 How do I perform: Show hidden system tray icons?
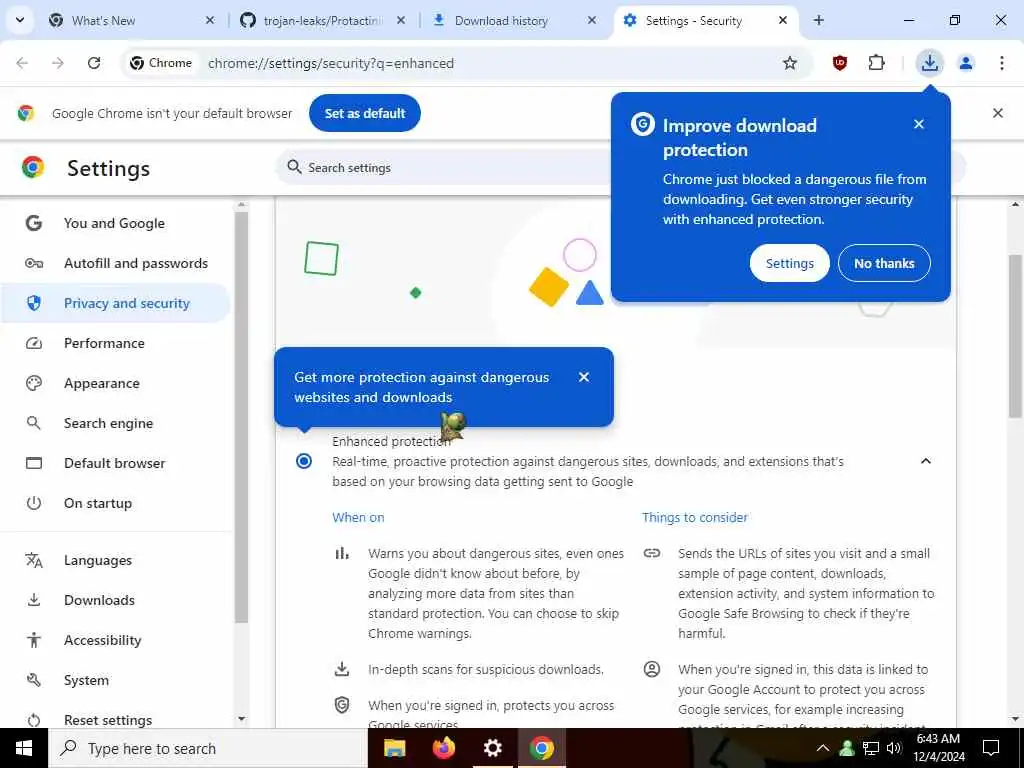(x=823, y=748)
